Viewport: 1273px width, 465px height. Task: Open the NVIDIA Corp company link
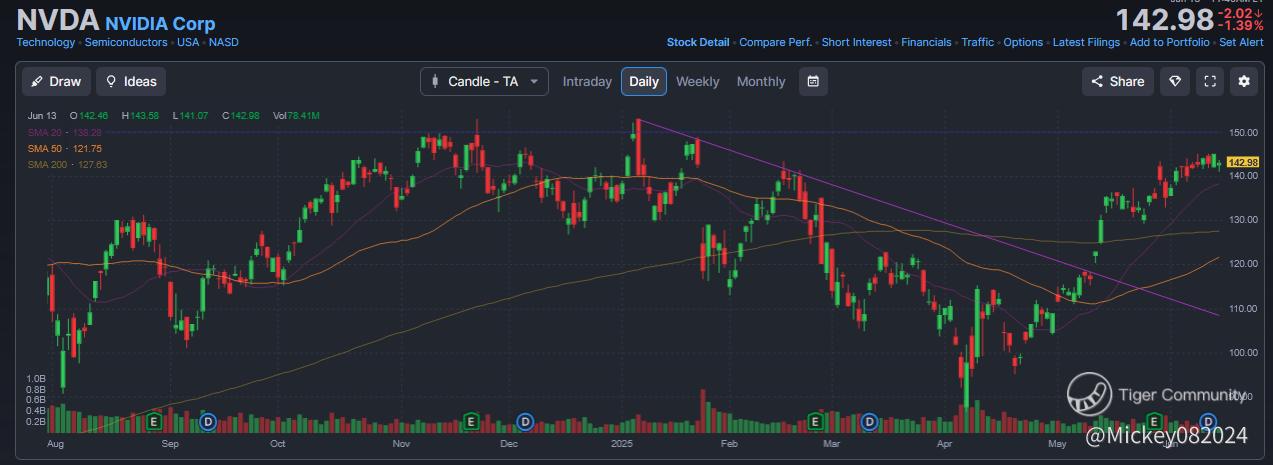(160, 23)
